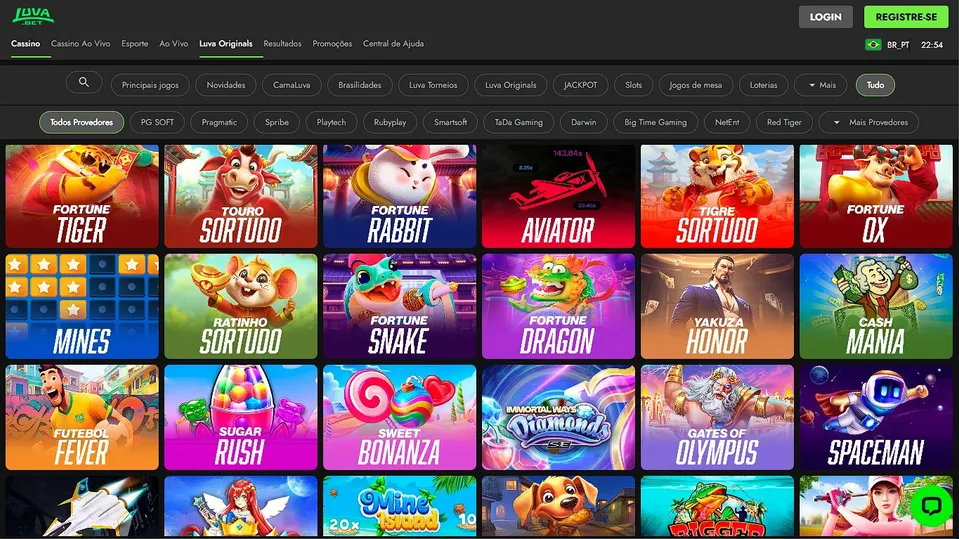
Task: Switch to the Cassino tab
Action: coord(25,43)
